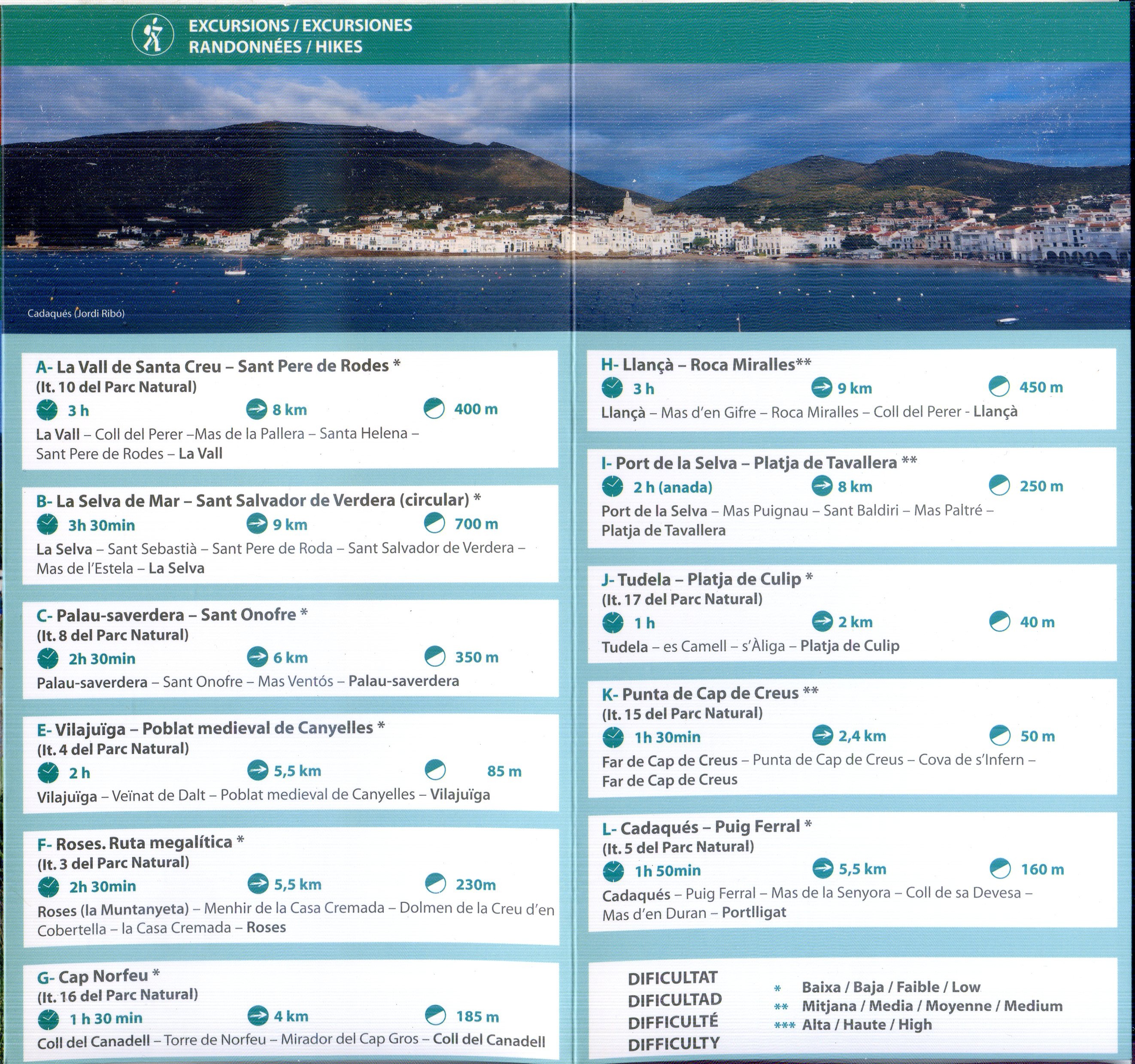Click the 'Cadaqués (Jordi Ribó)' photo credit
The width and height of the screenshot is (1135, 1064).
76,313
